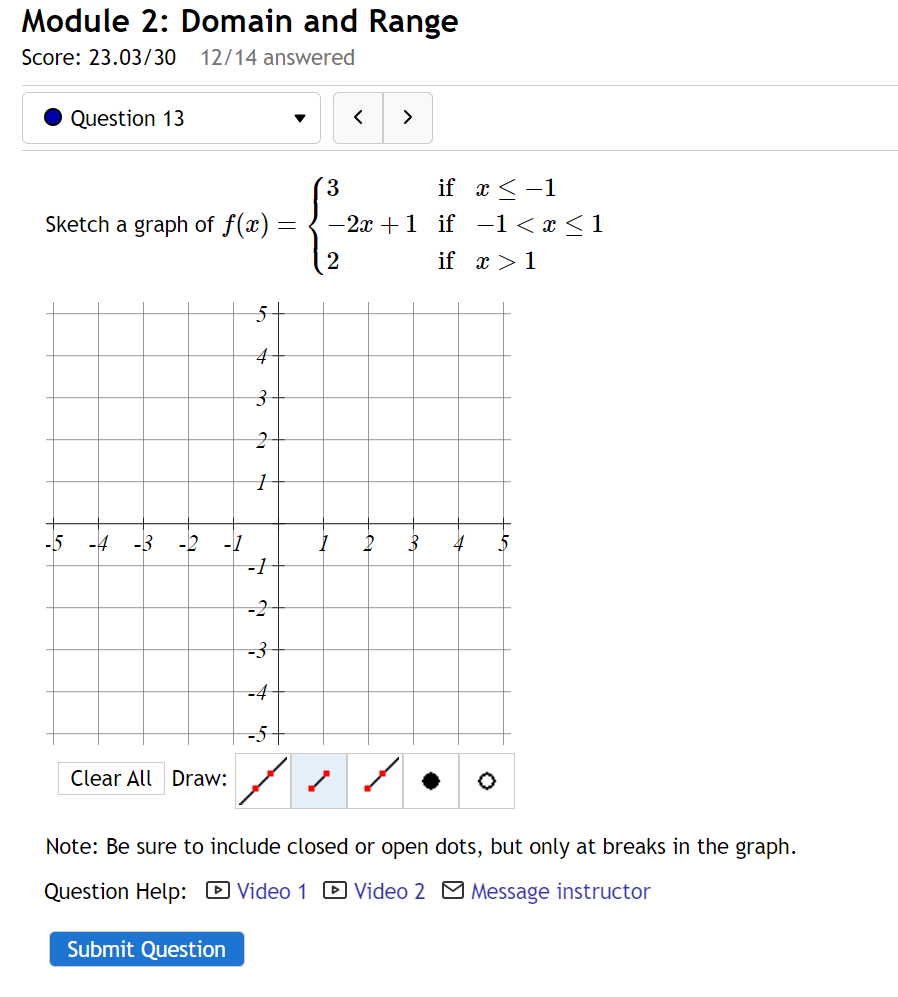Click the play icon beside Video 1
The width and height of the screenshot is (898, 997).
click(x=217, y=891)
